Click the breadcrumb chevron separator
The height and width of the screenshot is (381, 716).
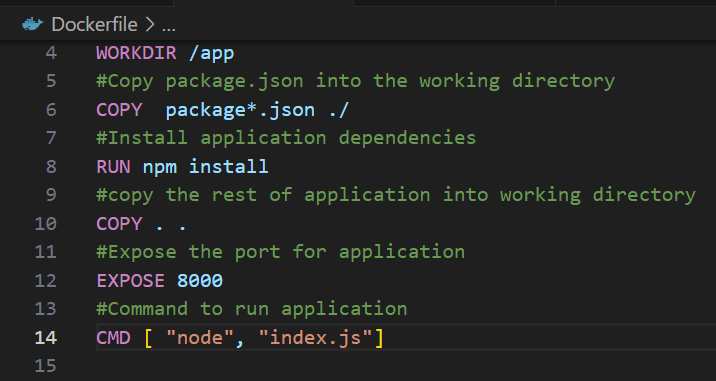pyautogui.click(x=150, y=25)
